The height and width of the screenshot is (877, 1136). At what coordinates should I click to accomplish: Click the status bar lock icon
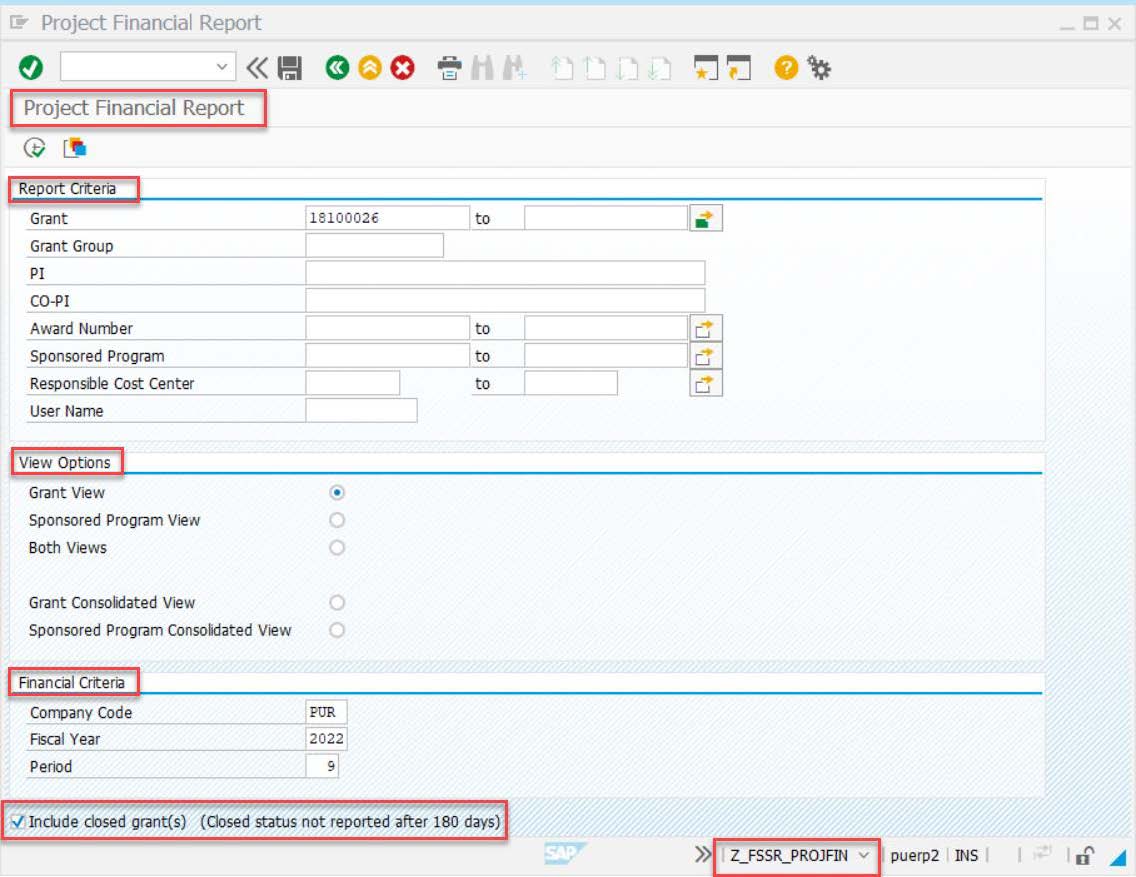click(x=1085, y=855)
